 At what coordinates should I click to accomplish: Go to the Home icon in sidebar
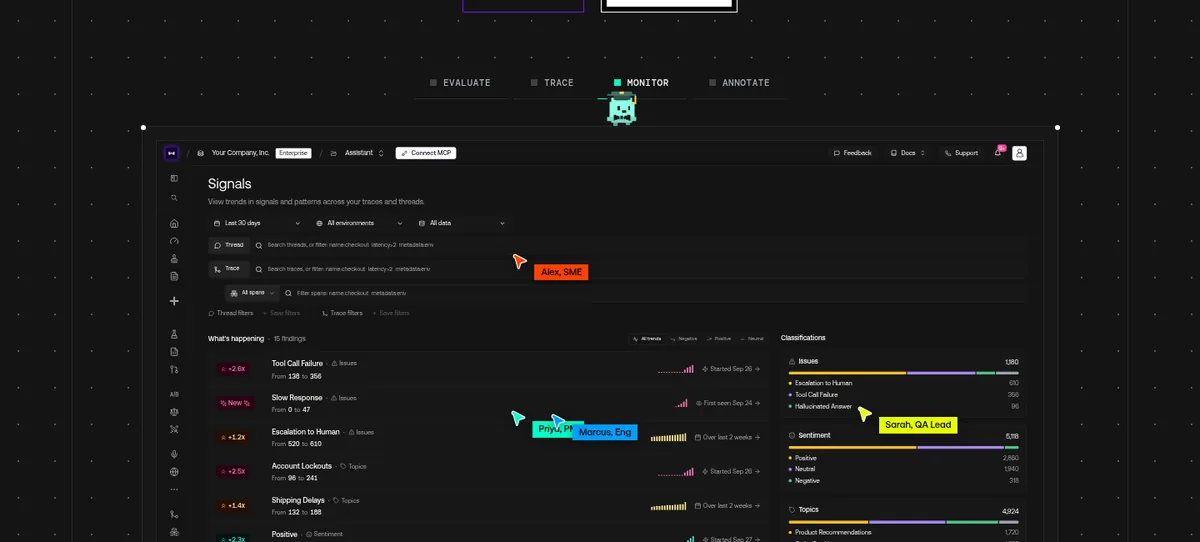(x=174, y=224)
